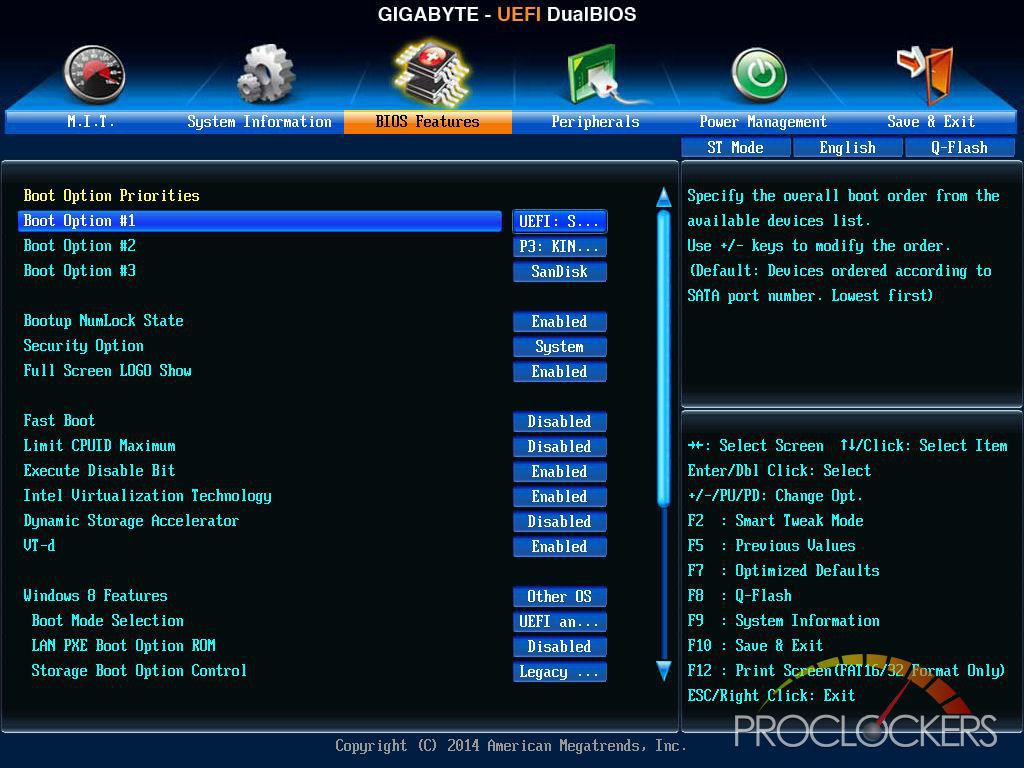Select the Security Option label
This screenshot has width=1024, height=768.
[84, 346]
